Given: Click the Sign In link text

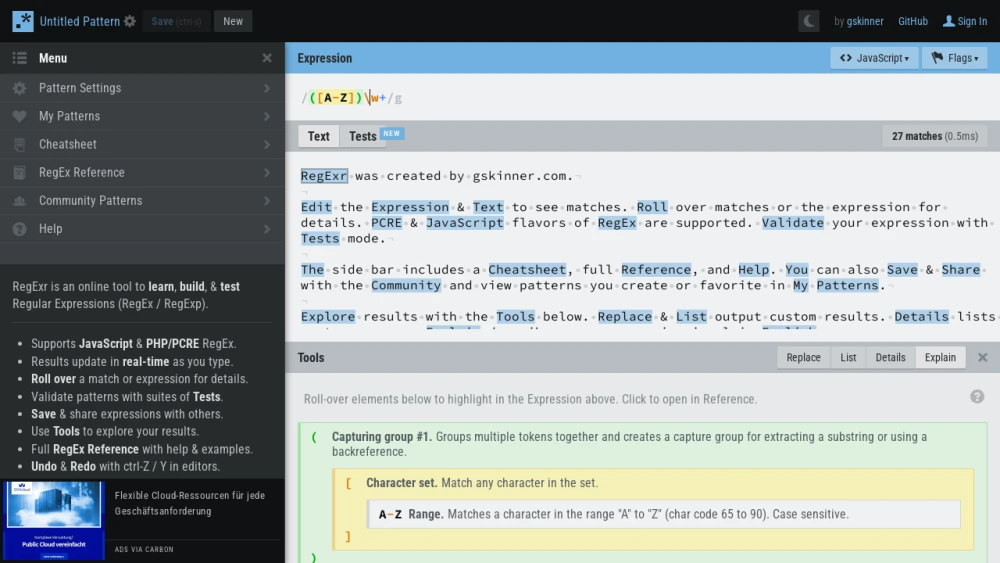Looking at the screenshot, I should 972,21.
